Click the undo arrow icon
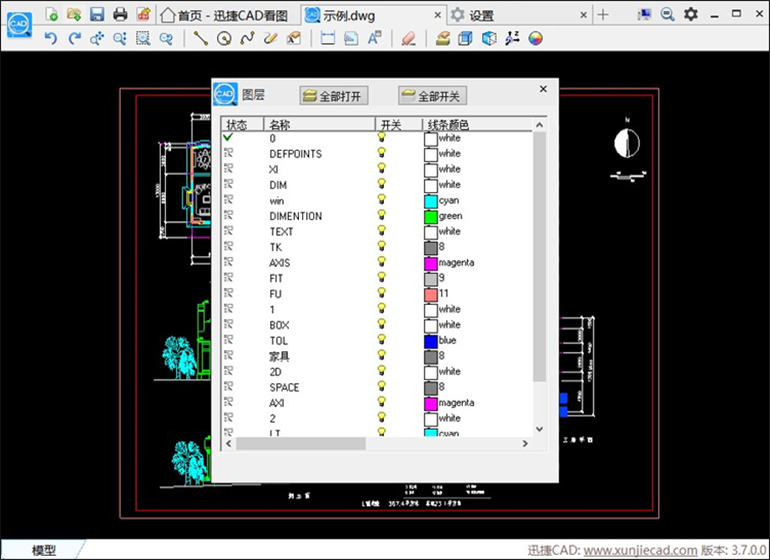The image size is (770, 560). coord(51,38)
